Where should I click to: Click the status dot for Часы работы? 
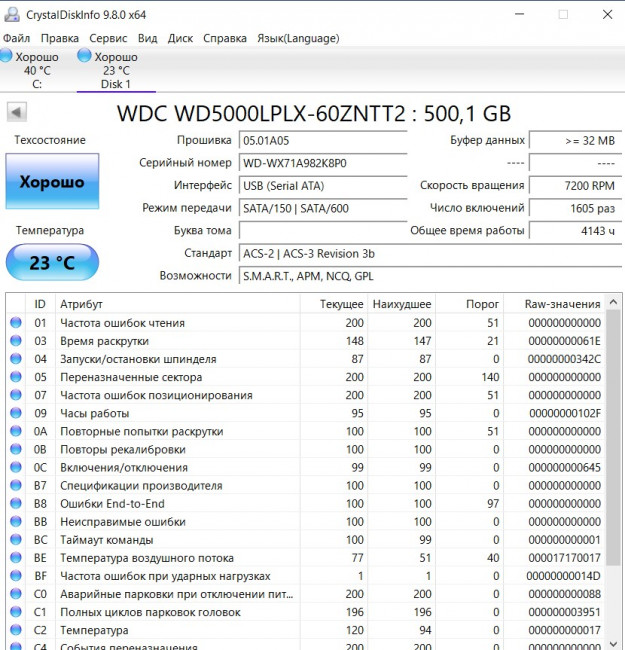[16, 413]
